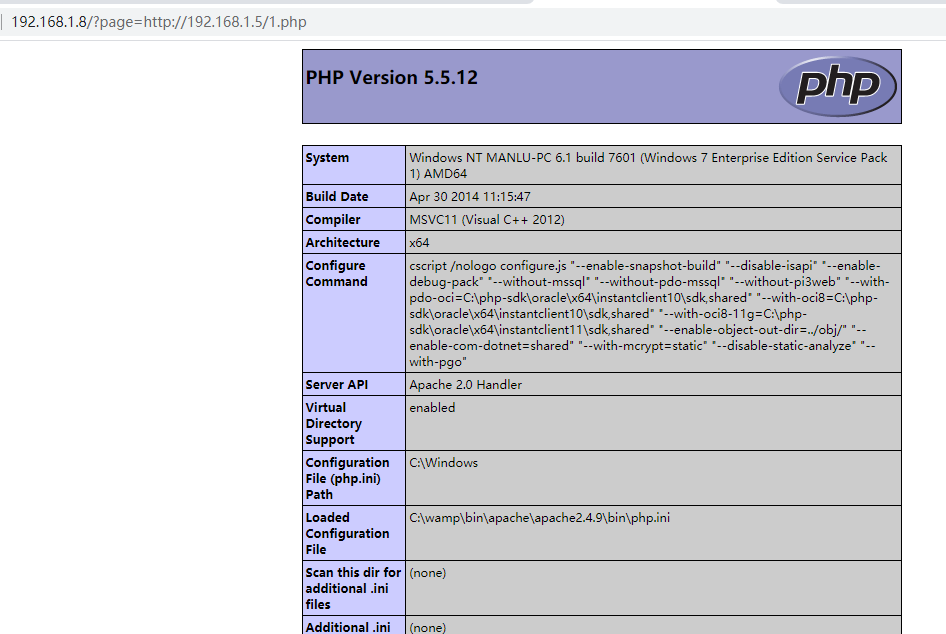Click the Server API label cell
946x634 pixels.
click(x=354, y=385)
